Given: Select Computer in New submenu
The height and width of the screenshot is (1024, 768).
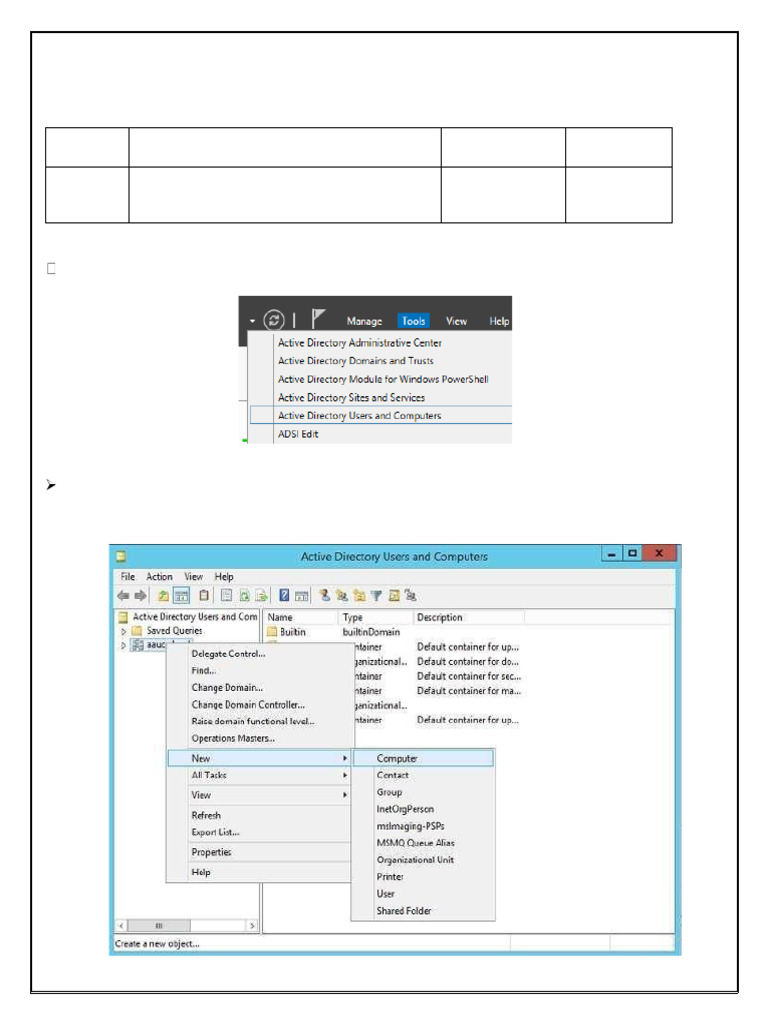Looking at the screenshot, I should [x=423, y=758].
